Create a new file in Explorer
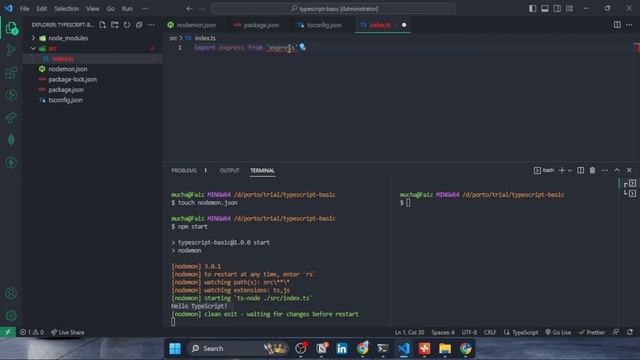 (x=102, y=25)
